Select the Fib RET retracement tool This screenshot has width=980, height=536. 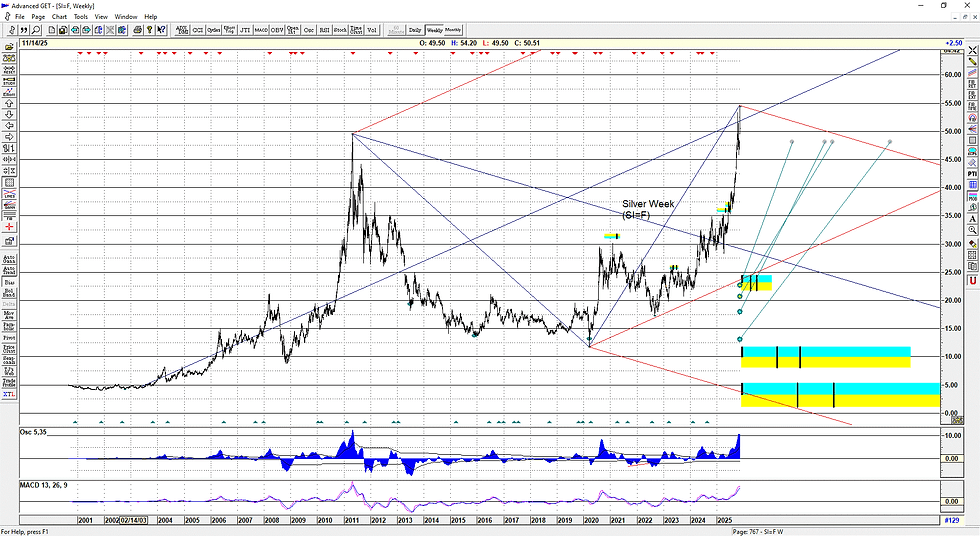click(972, 84)
